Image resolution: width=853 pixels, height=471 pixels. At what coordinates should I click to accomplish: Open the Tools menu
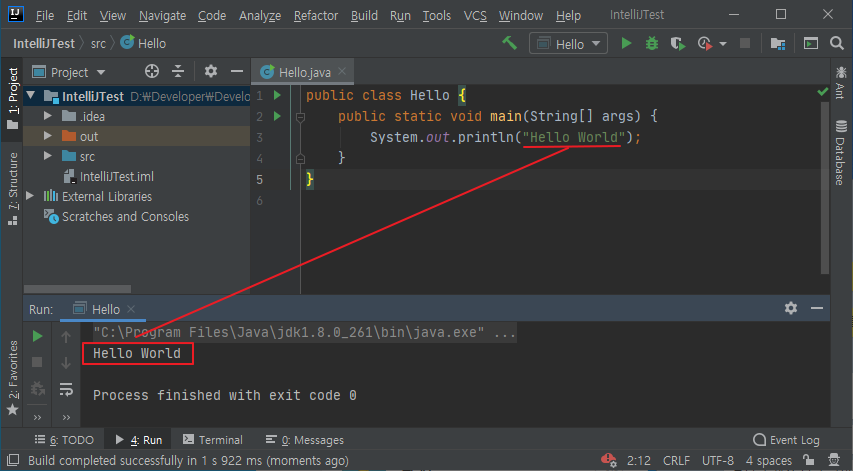(437, 16)
